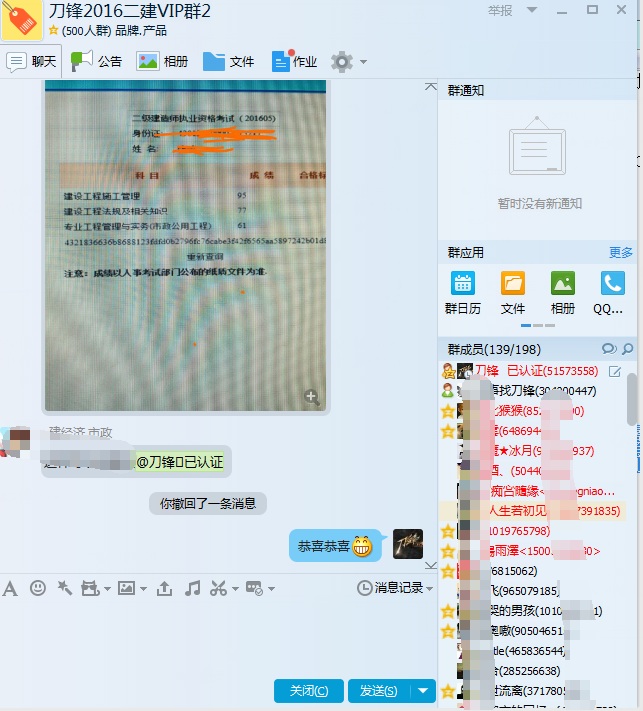Viewport: 643px width, 711px height.
Task: Select member 人生若初见 in list
Action: (532, 511)
